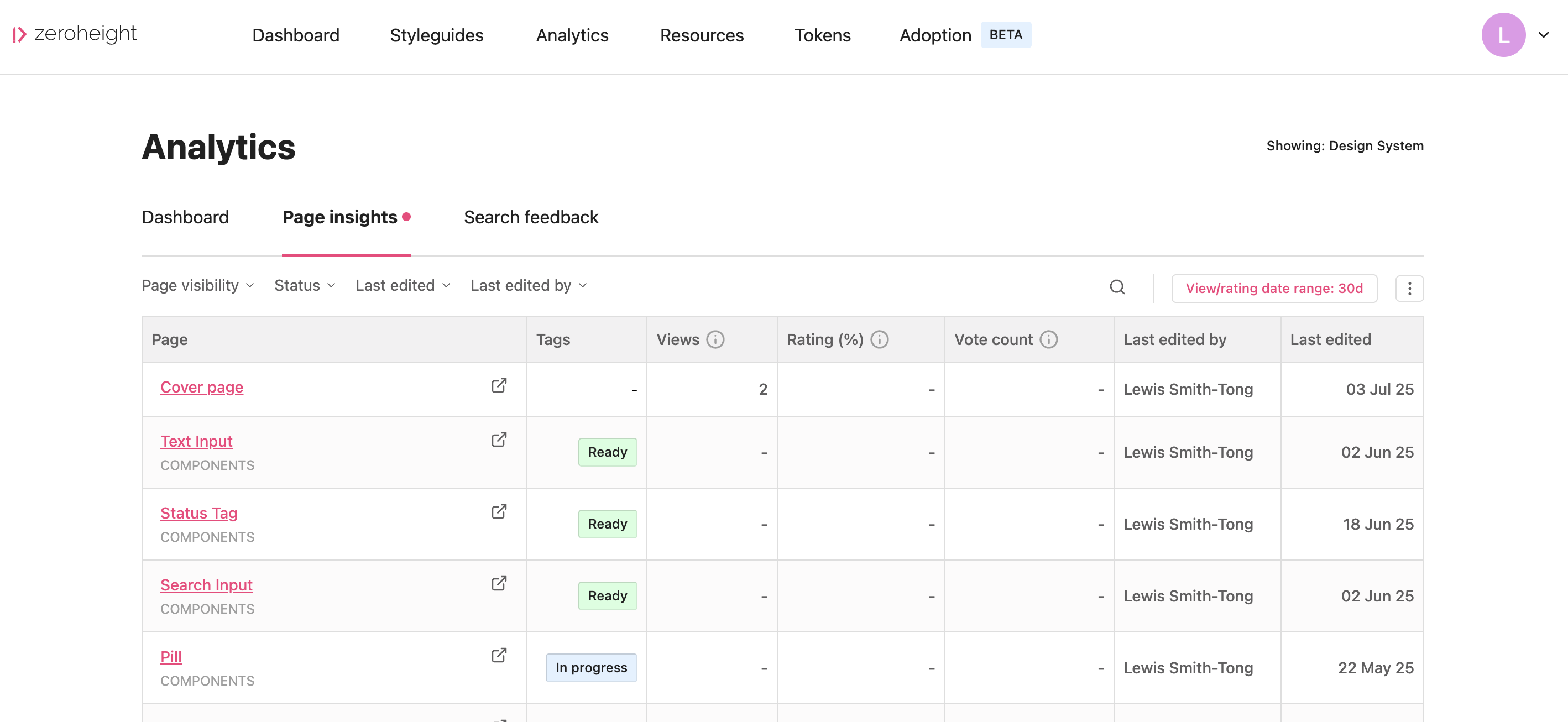Show info tooltip for Rating (%) column
The height and width of the screenshot is (722, 1568).
(880, 339)
